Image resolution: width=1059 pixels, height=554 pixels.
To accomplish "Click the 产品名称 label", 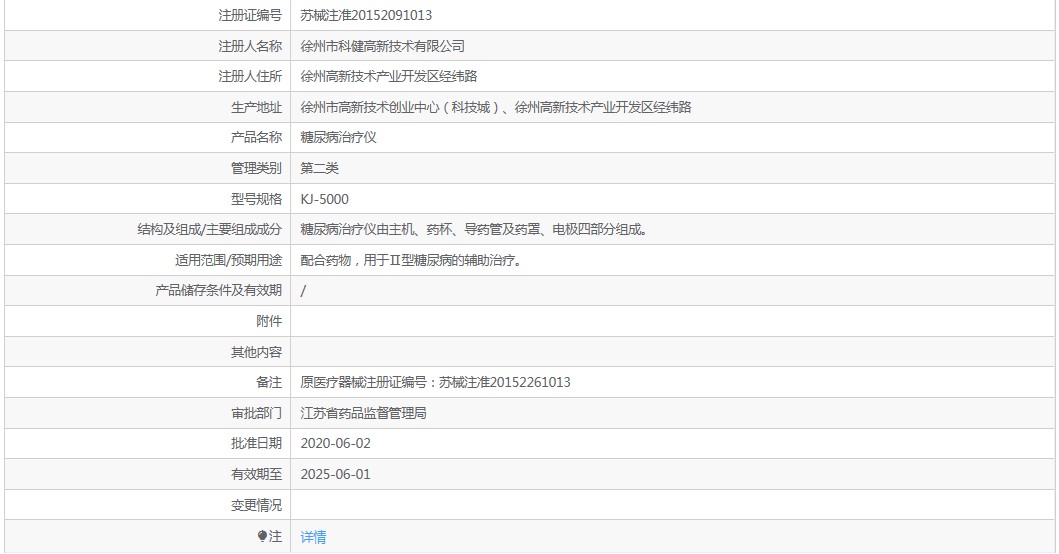I will click(257, 138).
